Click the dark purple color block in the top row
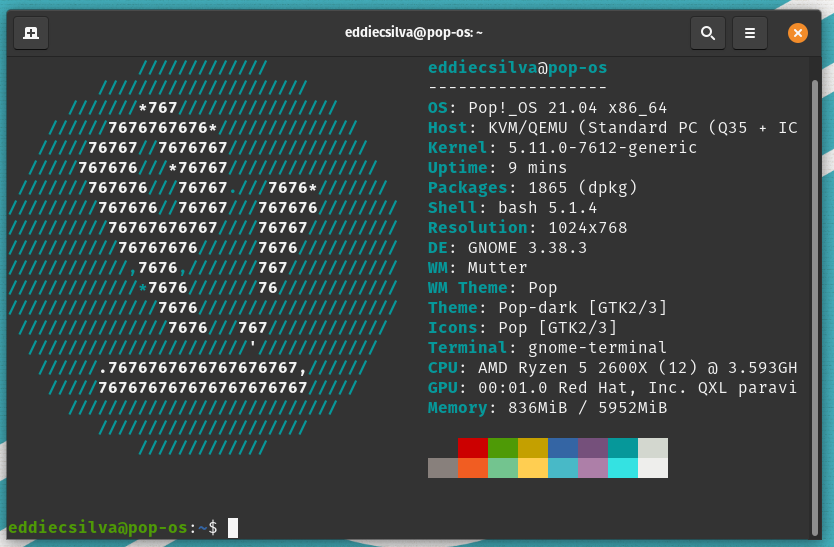The image size is (834, 547). click(x=593, y=448)
